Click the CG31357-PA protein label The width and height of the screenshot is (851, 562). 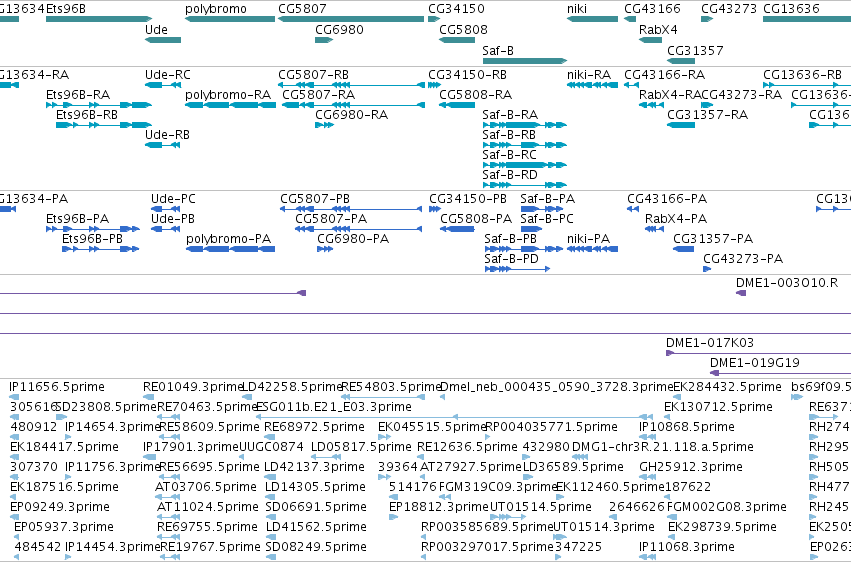(x=713, y=239)
